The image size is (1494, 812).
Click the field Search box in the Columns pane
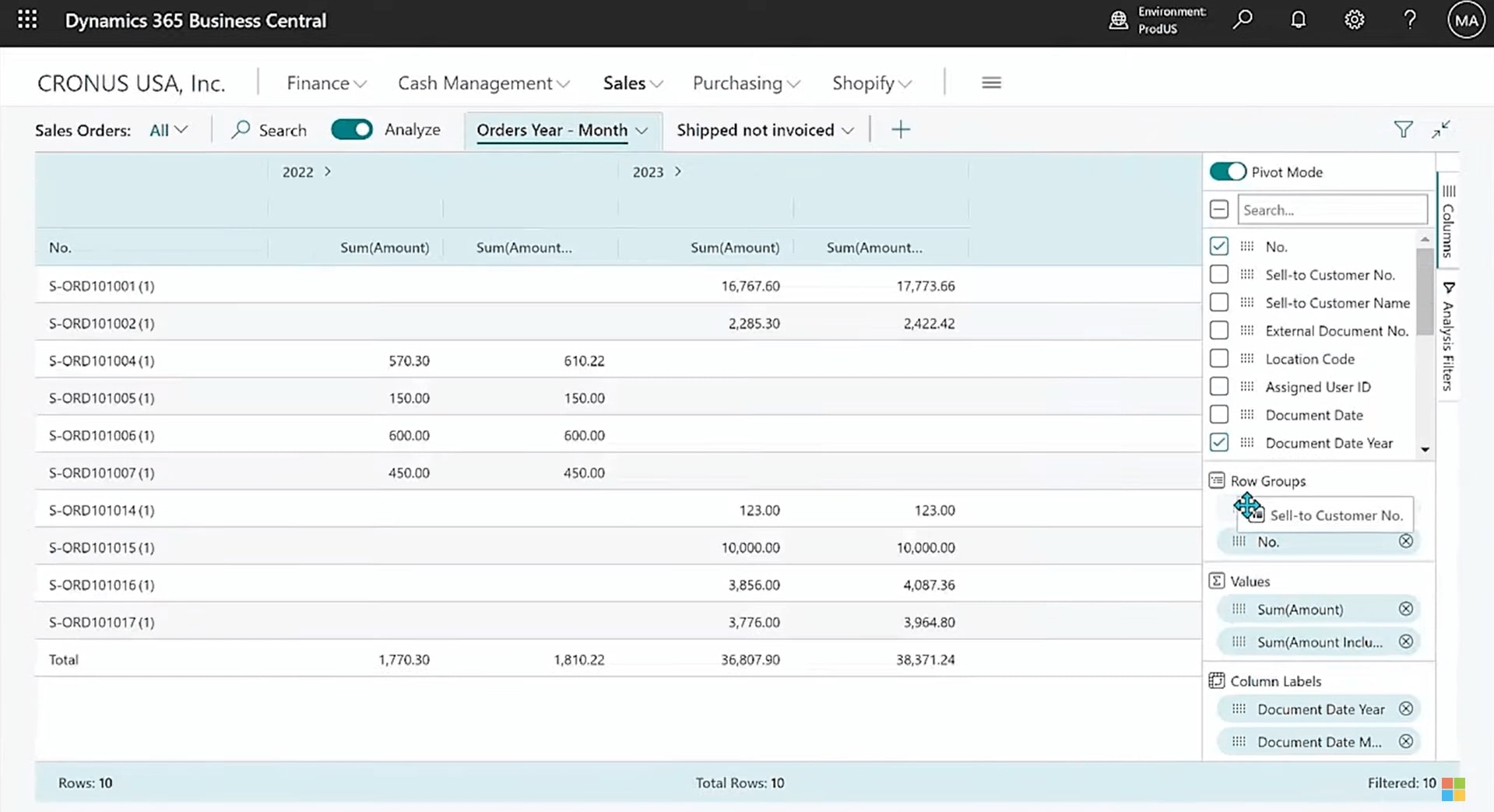click(x=1331, y=209)
